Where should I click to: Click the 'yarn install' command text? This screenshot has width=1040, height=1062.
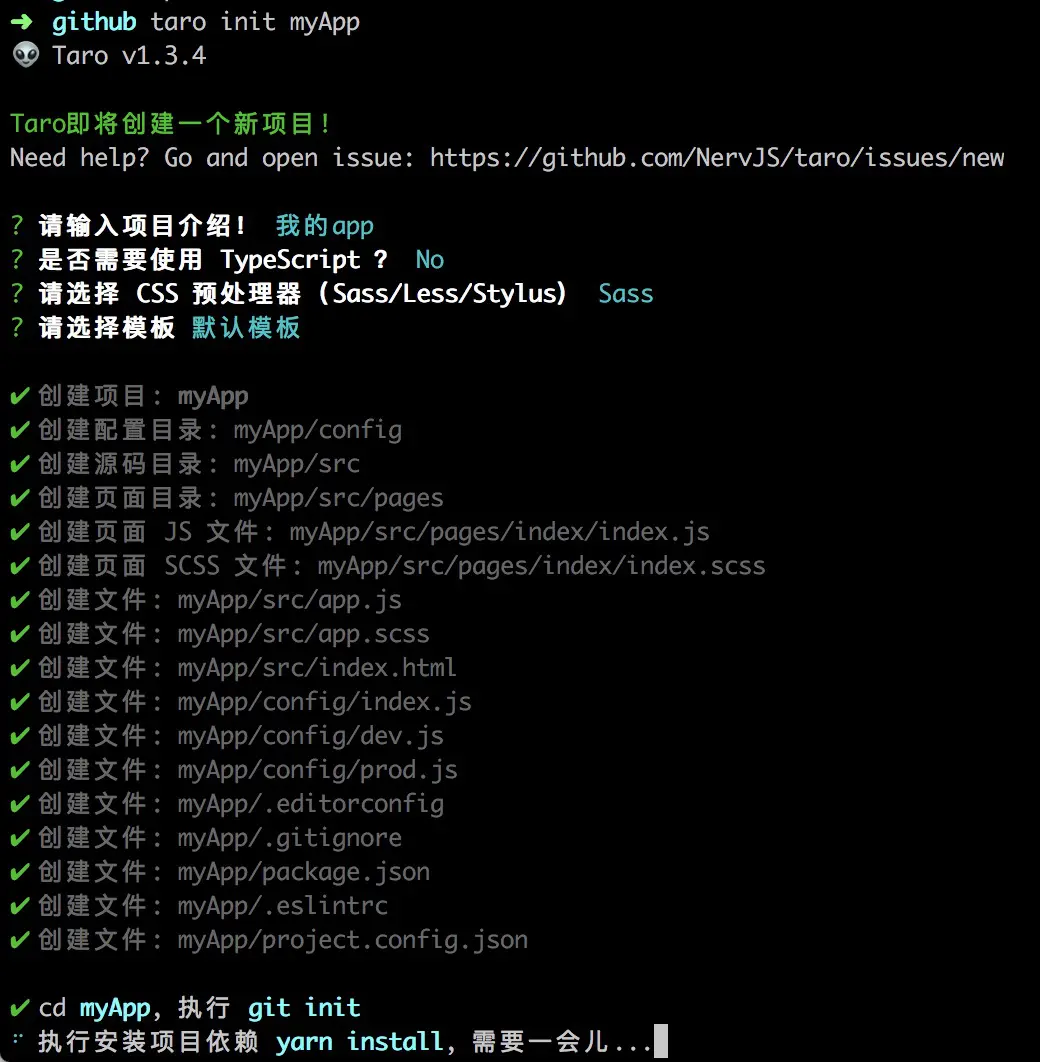pyautogui.click(x=360, y=1042)
